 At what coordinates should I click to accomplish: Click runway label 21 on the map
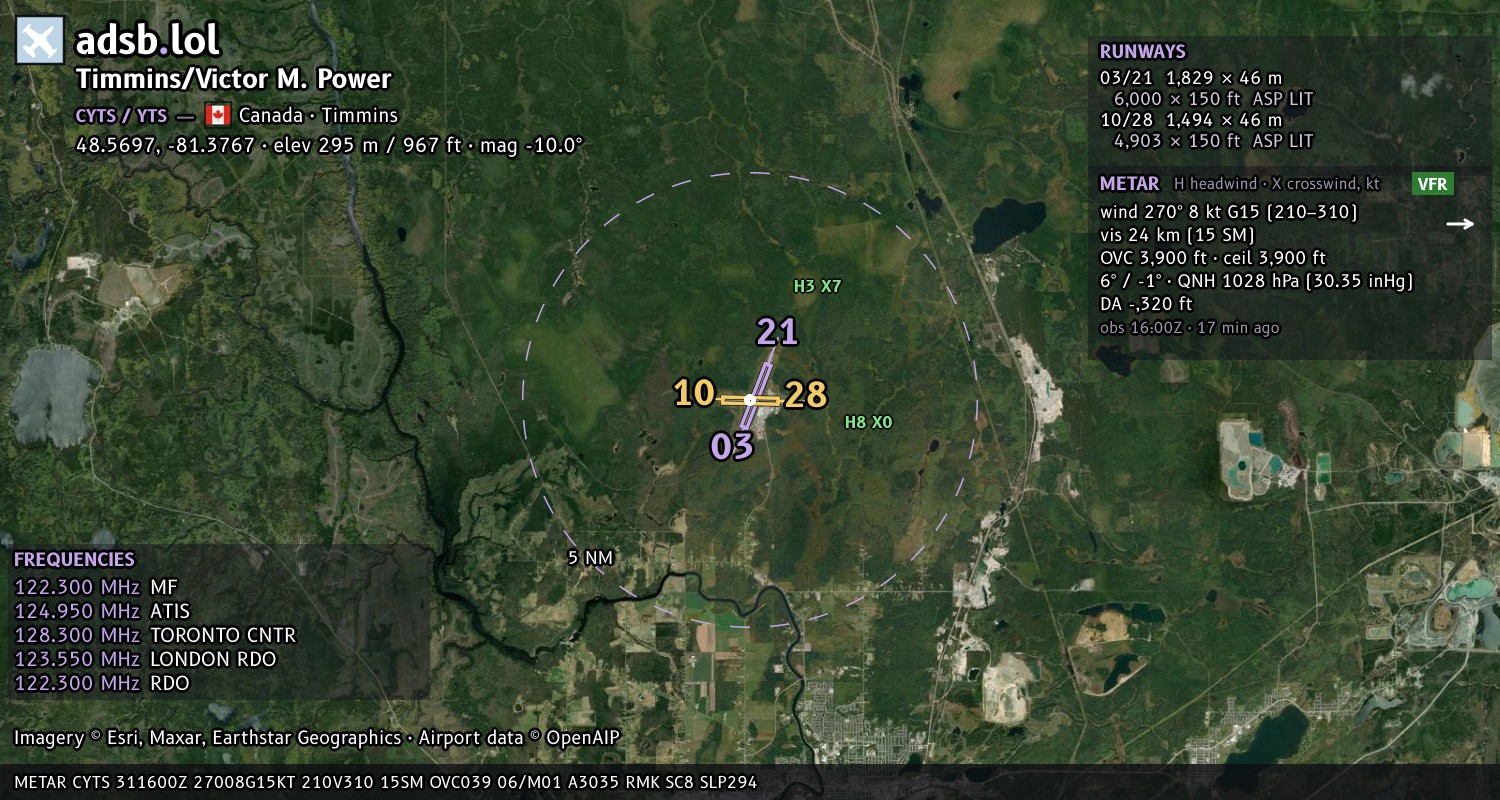777,331
